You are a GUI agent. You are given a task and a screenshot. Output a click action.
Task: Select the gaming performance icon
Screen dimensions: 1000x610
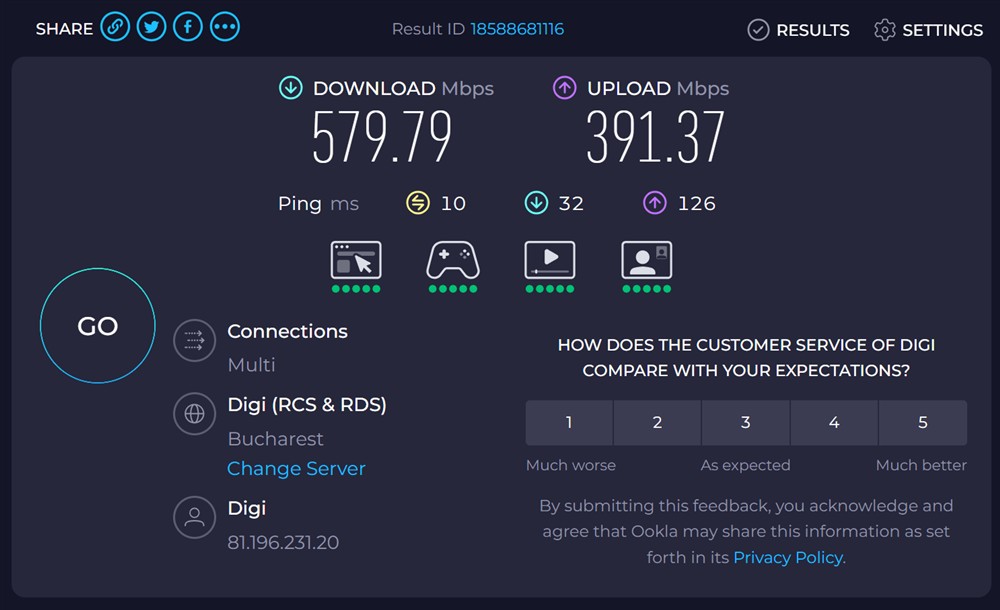point(452,260)
